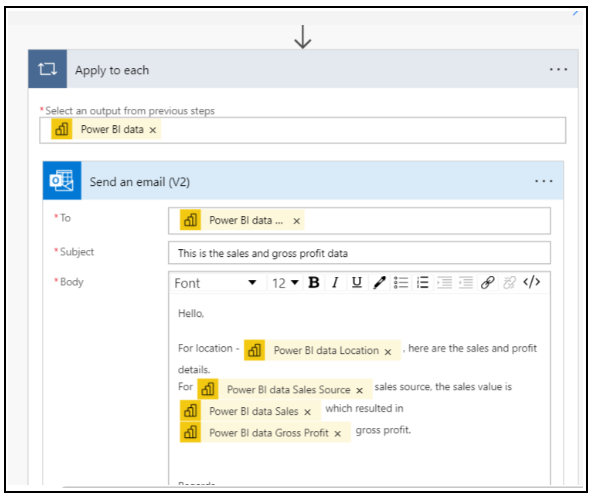The height and width of the screenshot is (497, 592).
Task: Open the Apply to each options menu
Action: [558, 69]
